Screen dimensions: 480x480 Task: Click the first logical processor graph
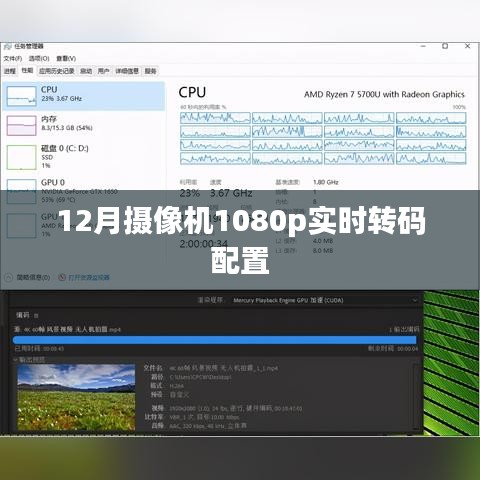click(215, 118)
